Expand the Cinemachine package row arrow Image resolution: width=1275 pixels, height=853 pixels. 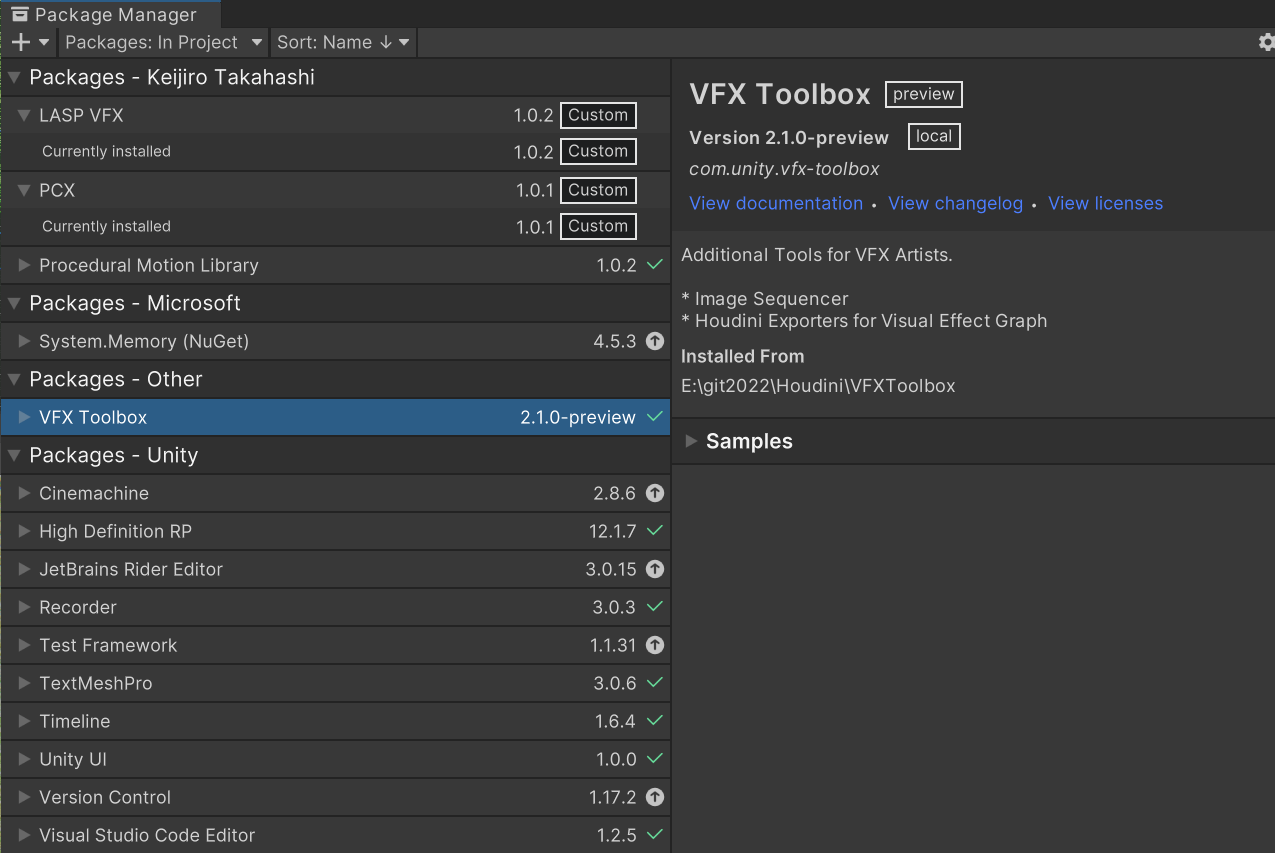click(x=25, y=494)
